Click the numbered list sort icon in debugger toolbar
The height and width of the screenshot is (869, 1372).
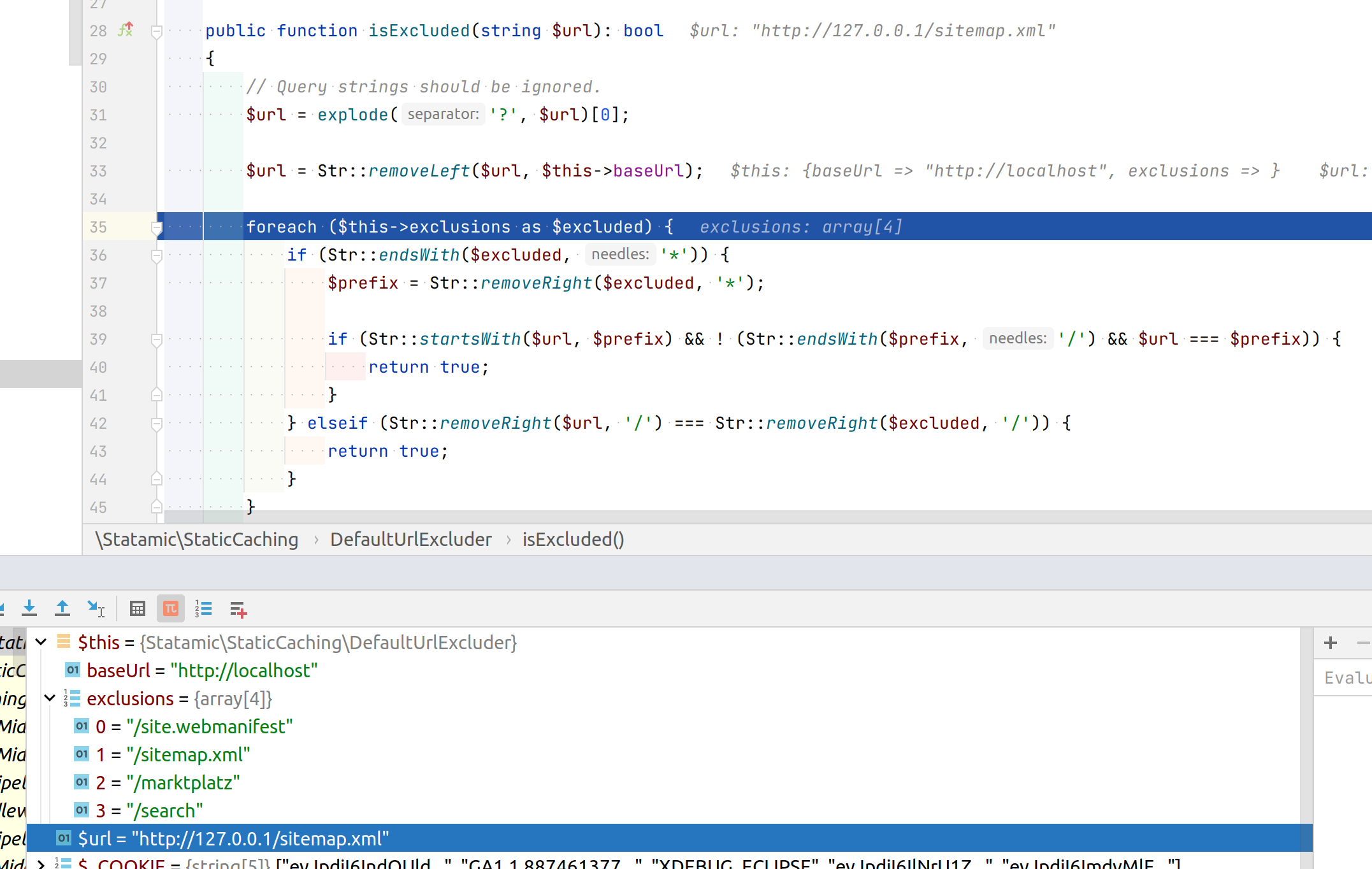[204, 608]
